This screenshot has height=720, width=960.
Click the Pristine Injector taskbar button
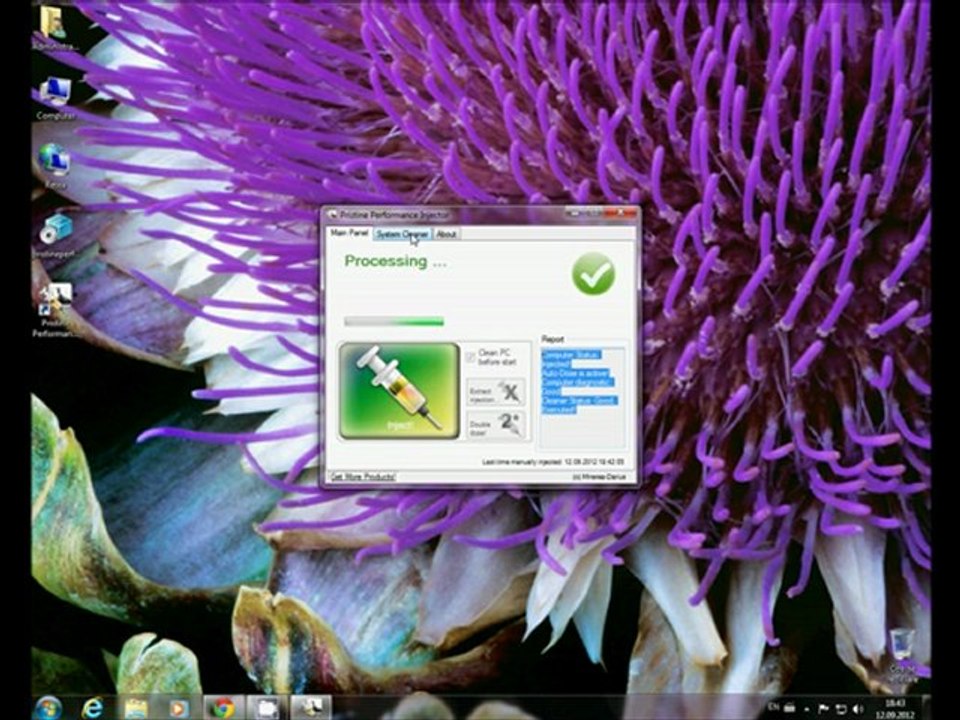(311, 708)
